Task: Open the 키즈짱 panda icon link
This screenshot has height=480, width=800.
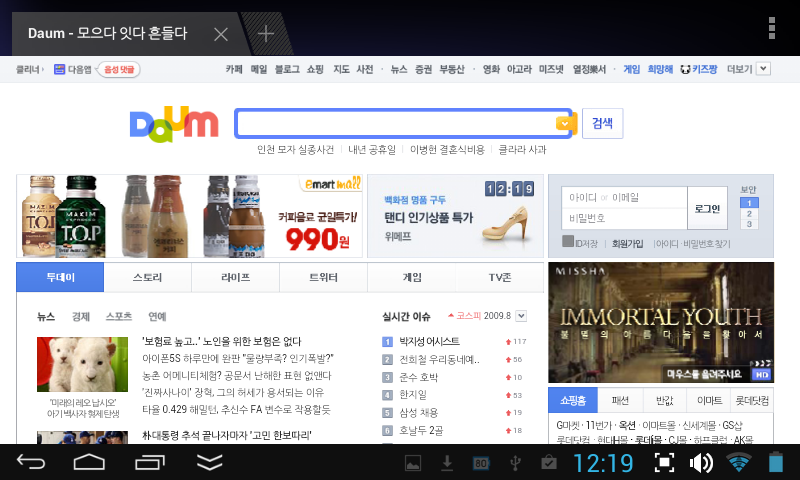Action: click(699, 69)
